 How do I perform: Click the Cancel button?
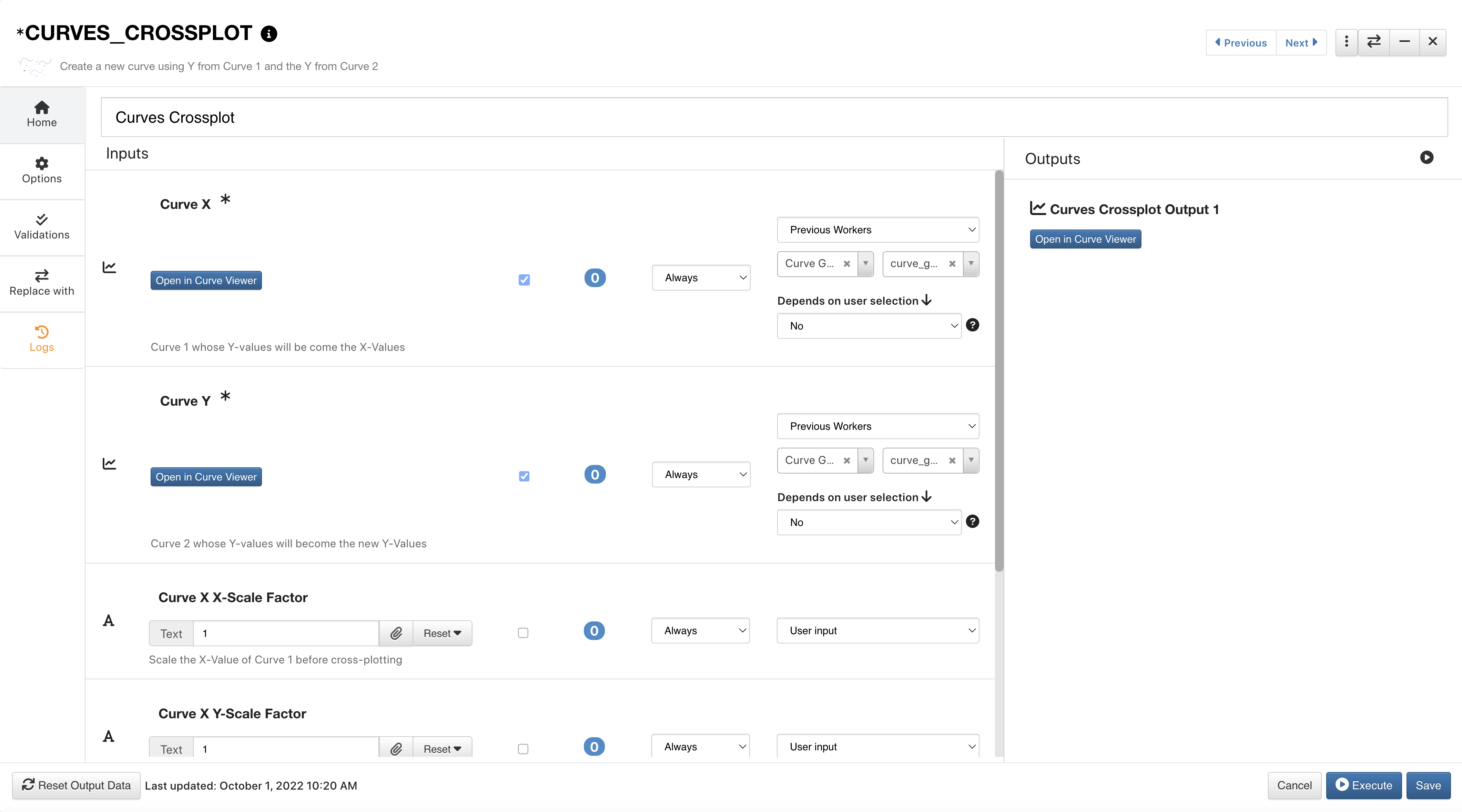coord(1294,785)
